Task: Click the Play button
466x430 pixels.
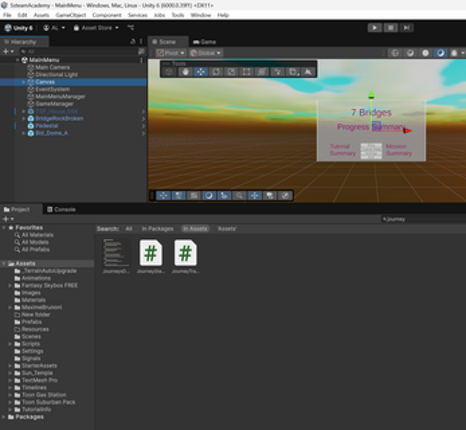Action: coord(375,28)
